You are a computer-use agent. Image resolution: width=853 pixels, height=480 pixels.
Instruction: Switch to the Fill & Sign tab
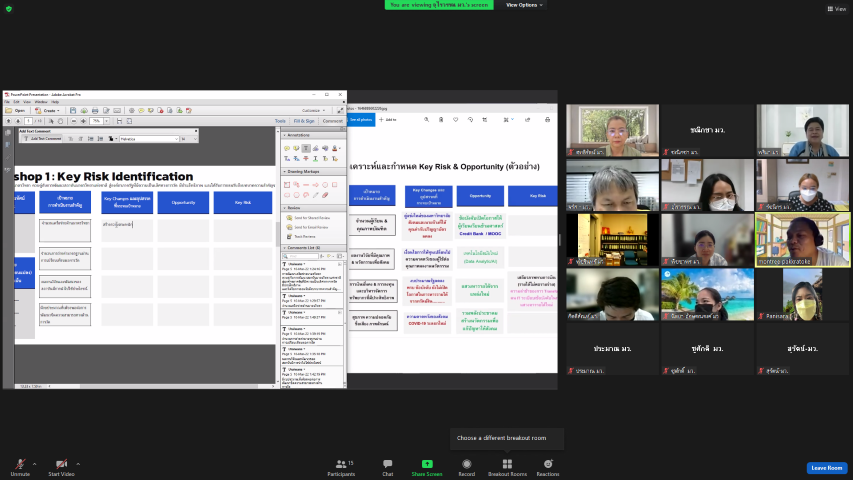click(304, 121)
